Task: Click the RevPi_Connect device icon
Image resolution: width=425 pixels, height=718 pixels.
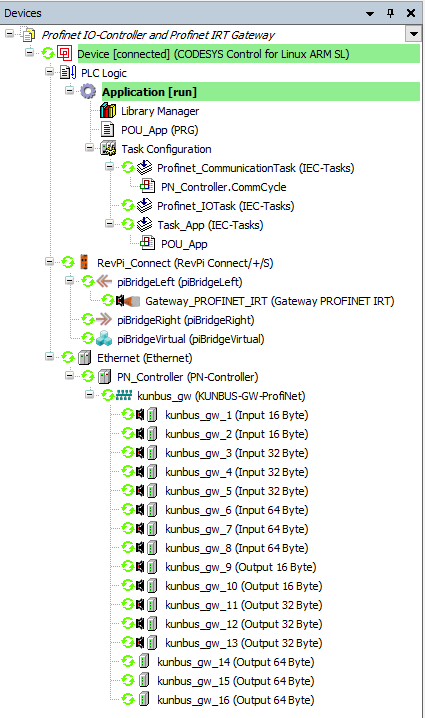Action: click(84, 263)
